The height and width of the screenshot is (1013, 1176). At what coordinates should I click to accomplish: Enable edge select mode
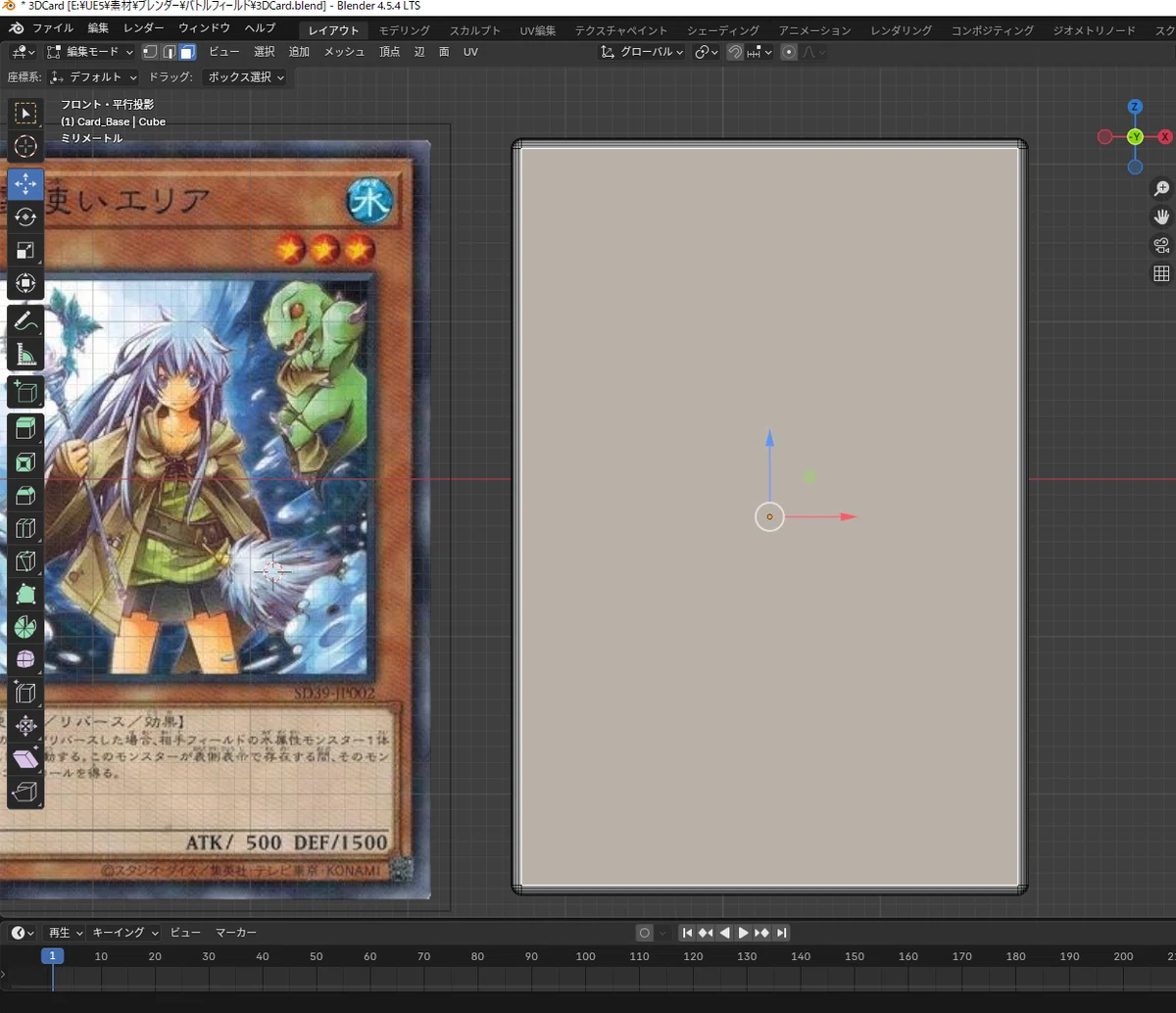[169, 52]
